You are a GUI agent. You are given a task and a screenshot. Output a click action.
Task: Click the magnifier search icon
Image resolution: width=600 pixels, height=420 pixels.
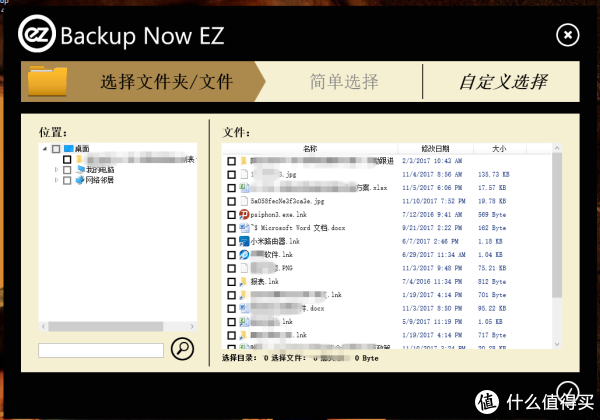click(182, 348)
